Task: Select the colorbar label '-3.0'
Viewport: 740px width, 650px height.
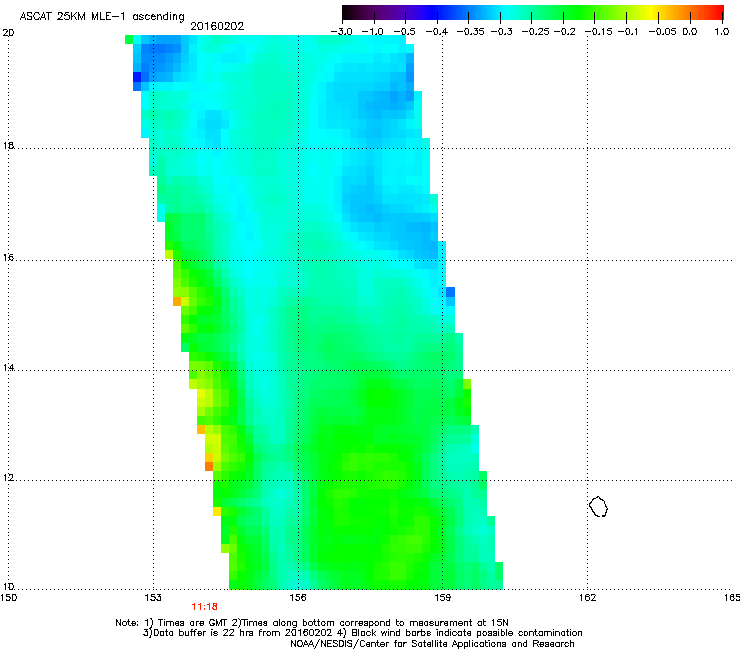Action: [341, 32]
